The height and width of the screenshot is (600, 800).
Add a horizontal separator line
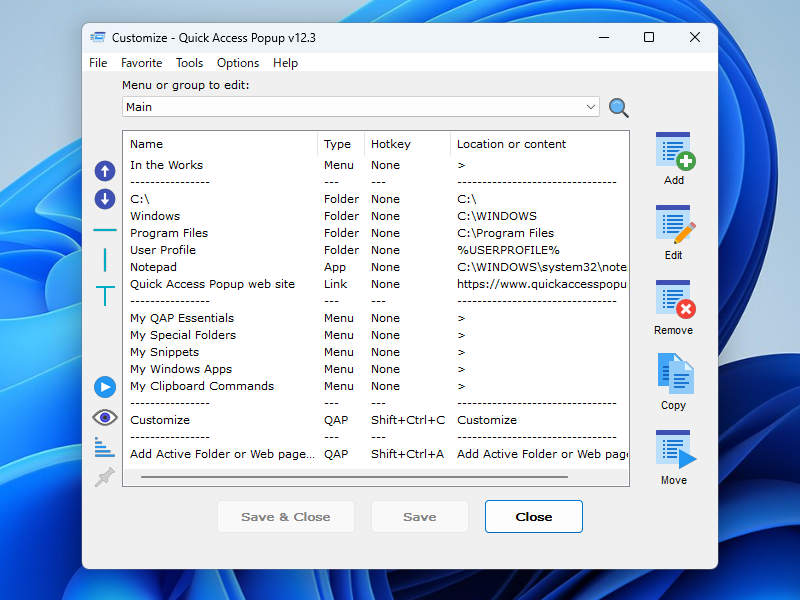[105, 231]
